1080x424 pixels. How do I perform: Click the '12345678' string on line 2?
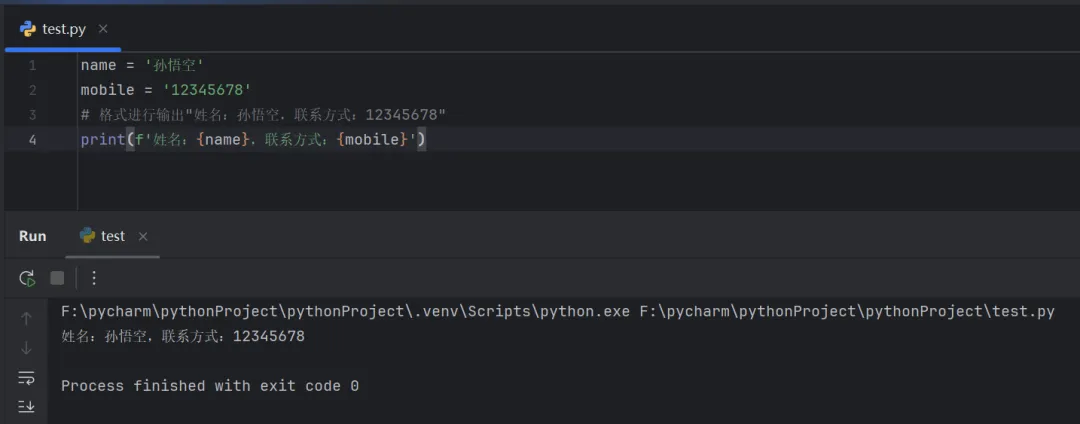pyautogui.click(x=206, y=90)
